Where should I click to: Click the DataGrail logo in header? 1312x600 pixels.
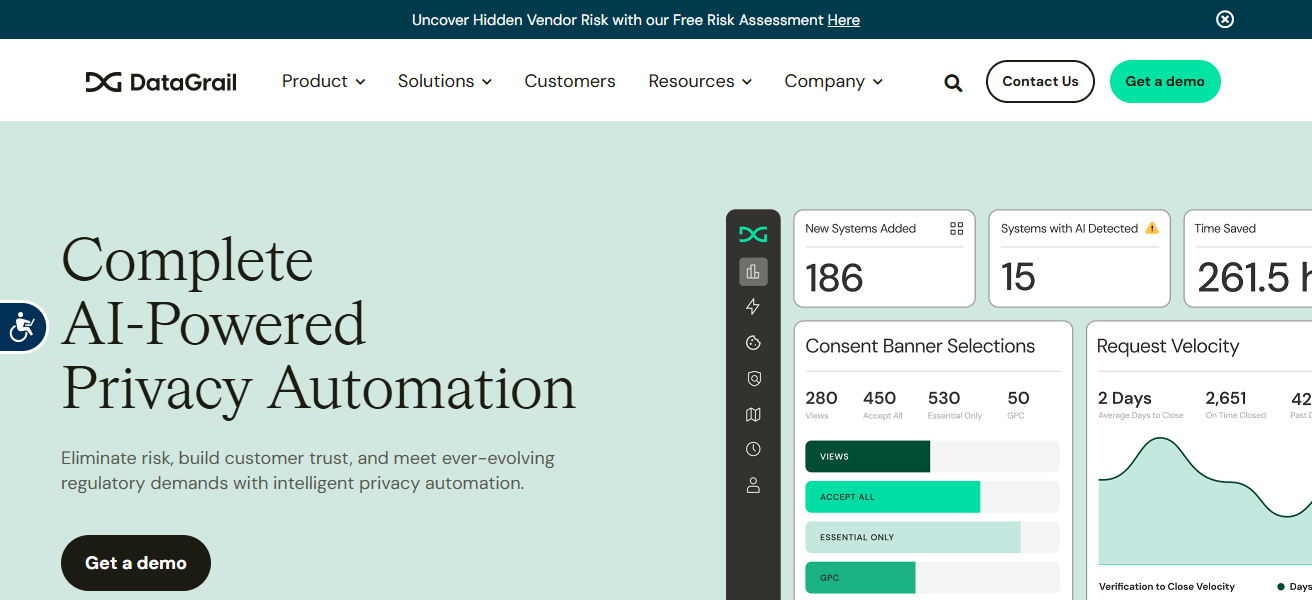pos(161,82)
